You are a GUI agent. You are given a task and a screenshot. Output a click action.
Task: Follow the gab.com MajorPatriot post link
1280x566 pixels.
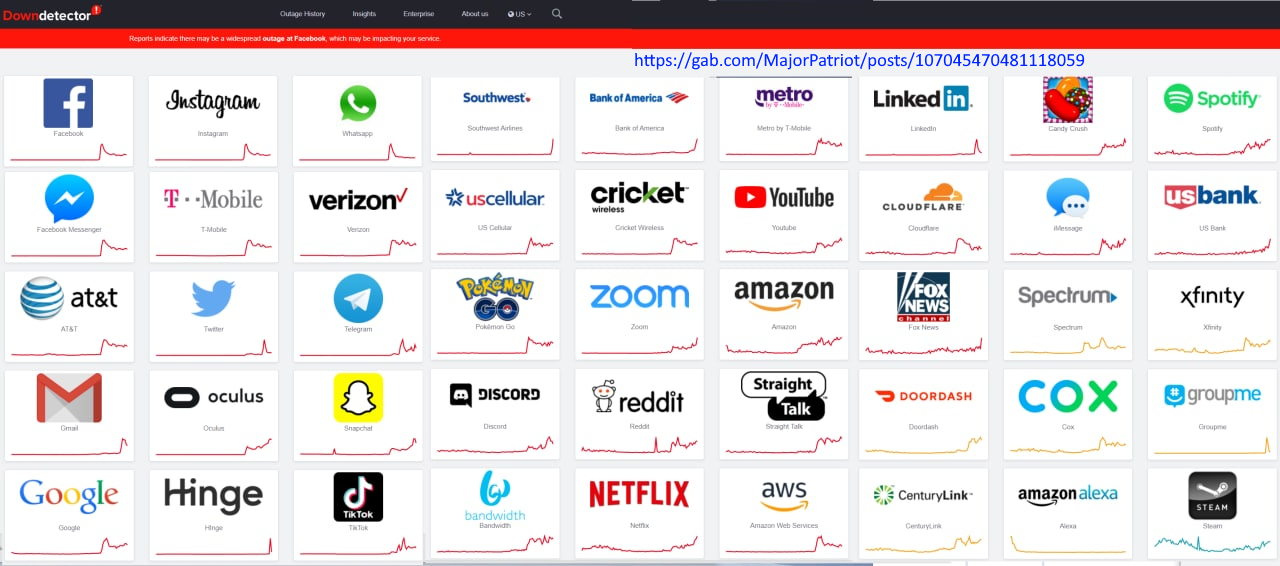click(860, 60)
